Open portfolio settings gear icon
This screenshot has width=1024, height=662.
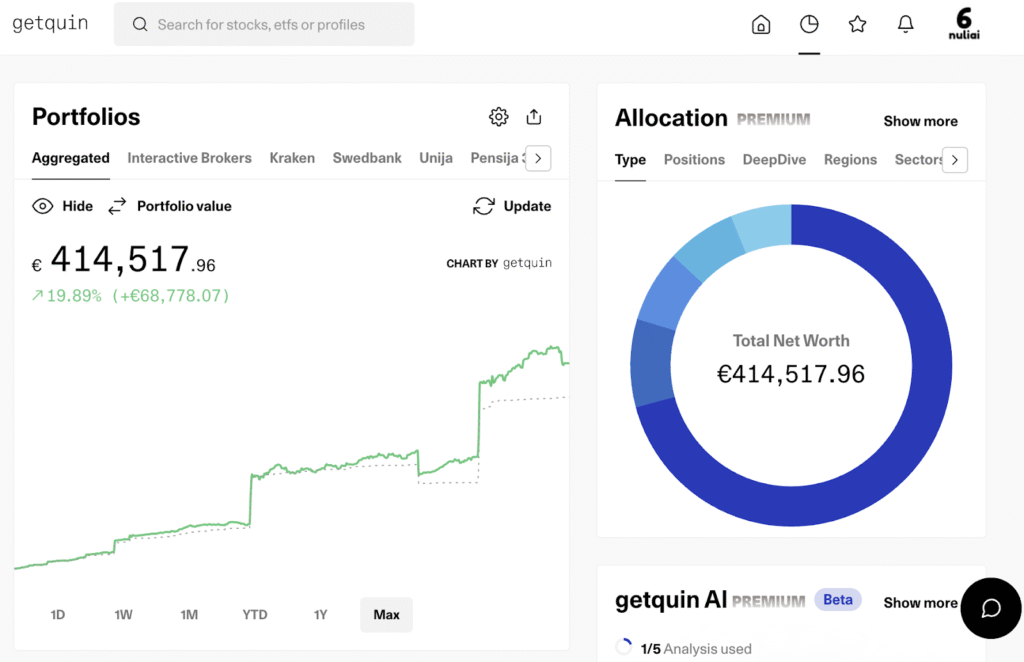(498, 117)
